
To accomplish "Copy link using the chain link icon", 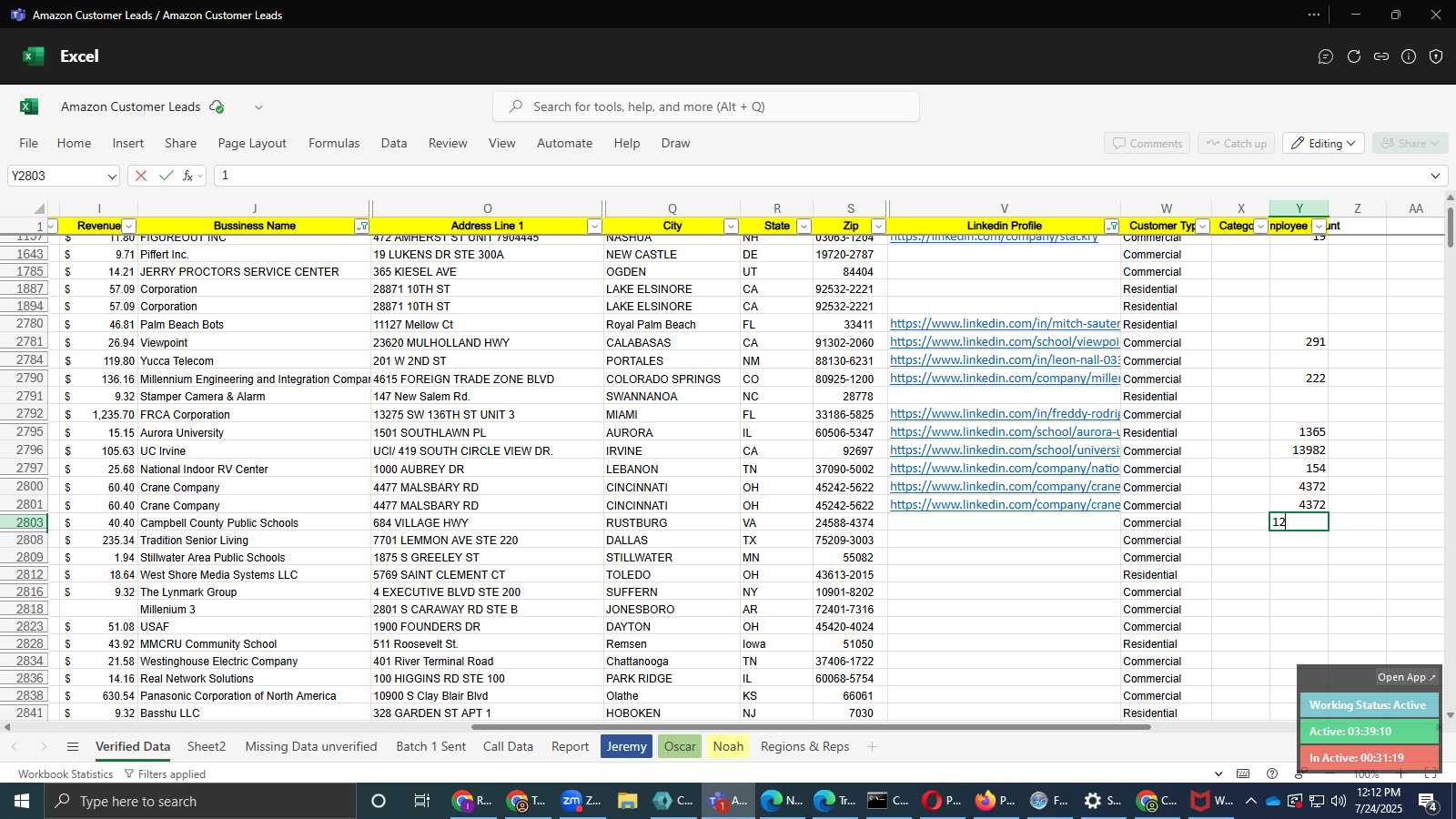I will coord(1381,56).
